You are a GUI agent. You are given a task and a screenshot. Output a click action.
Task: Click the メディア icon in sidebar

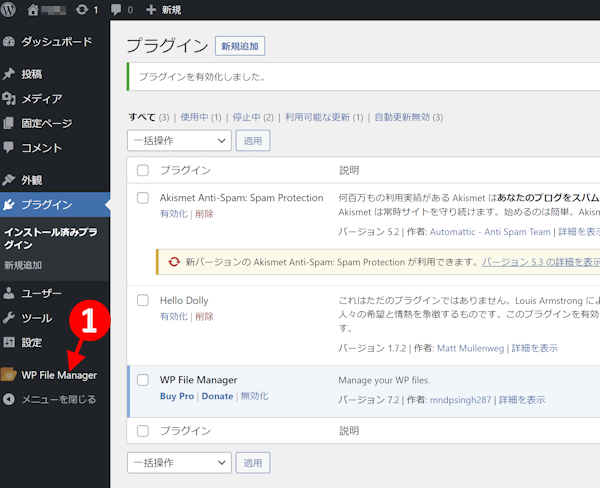coord(9,98)
